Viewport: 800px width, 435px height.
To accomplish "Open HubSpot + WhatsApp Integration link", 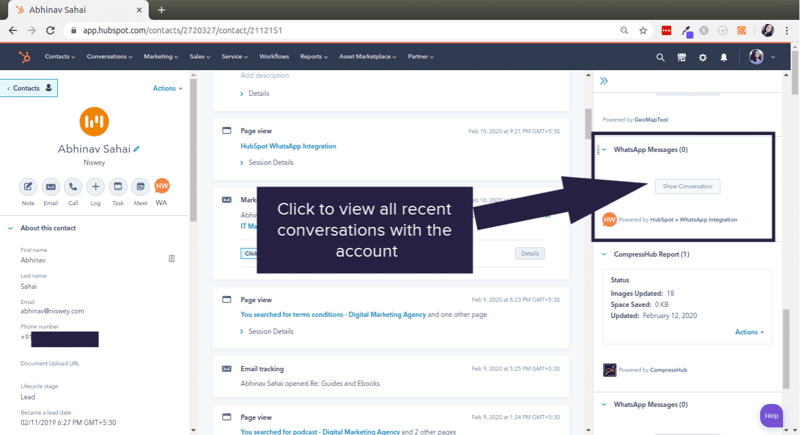I will tap(693, 220).
